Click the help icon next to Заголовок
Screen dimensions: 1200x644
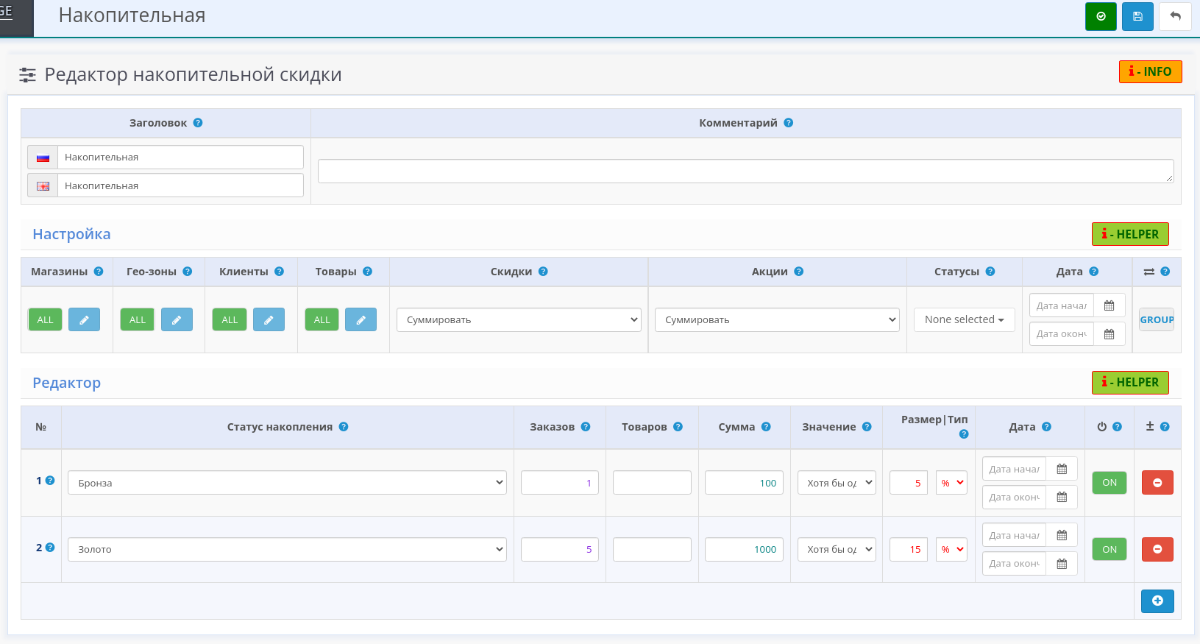(198, 123)
